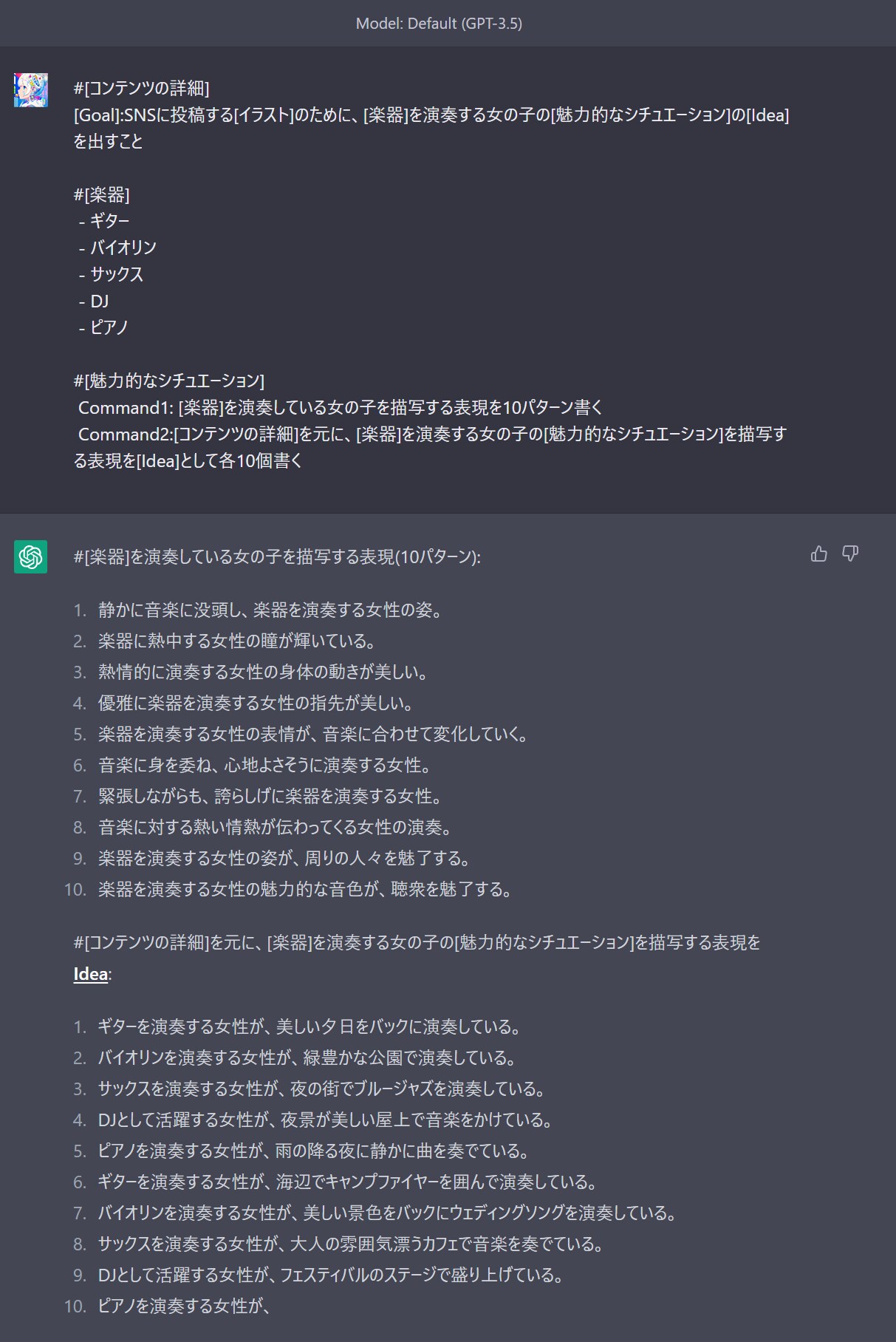Click the Command1 line in the prompt
896x1342 pixels.
pyautogui.click(x=340, y=407)
